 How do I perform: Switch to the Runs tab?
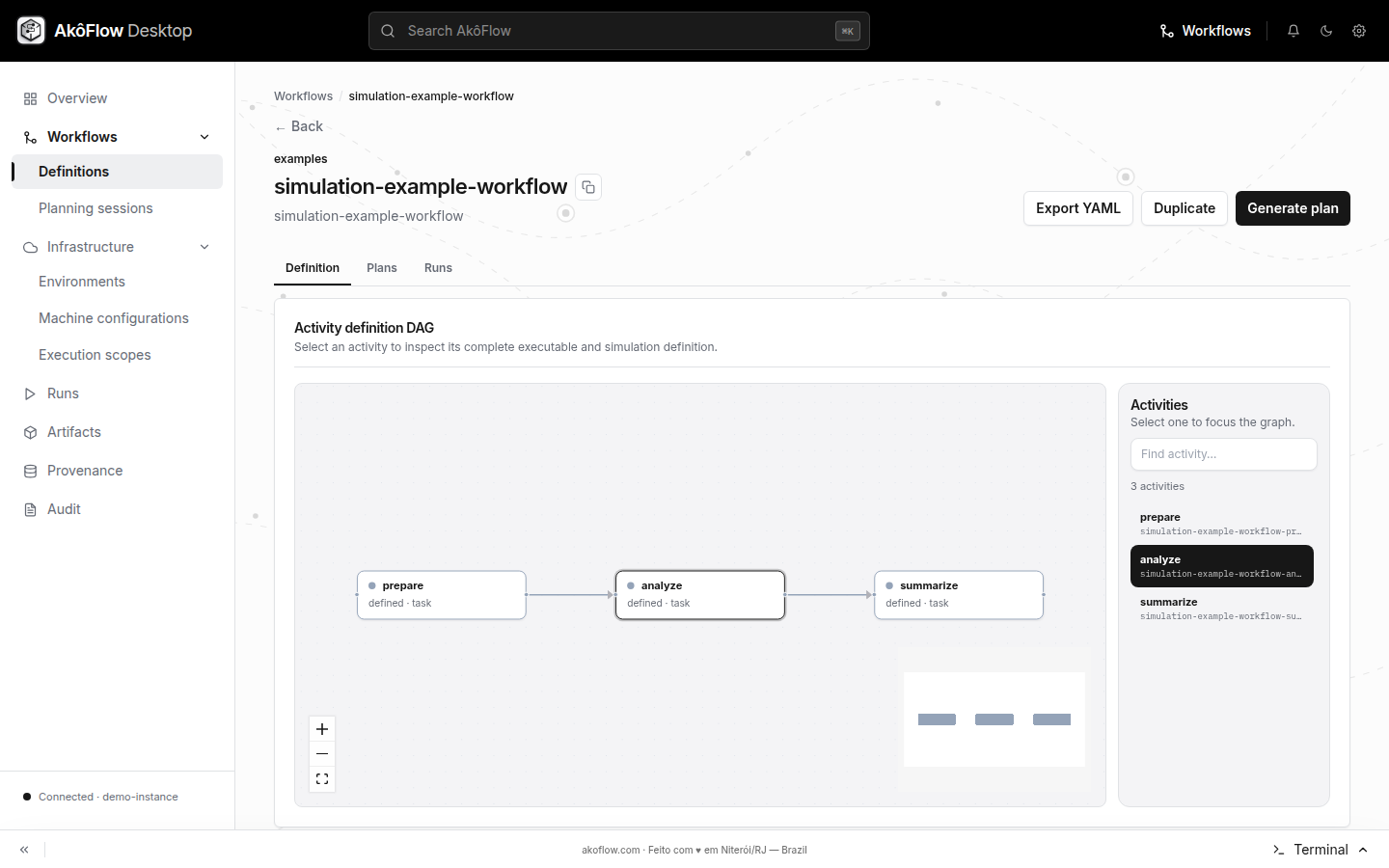coord(438,268)
